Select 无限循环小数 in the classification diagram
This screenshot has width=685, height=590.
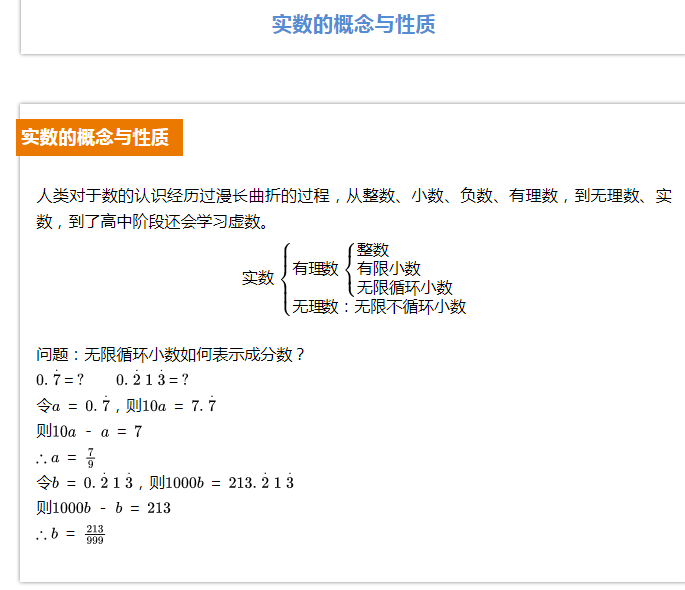click(404, 287)
